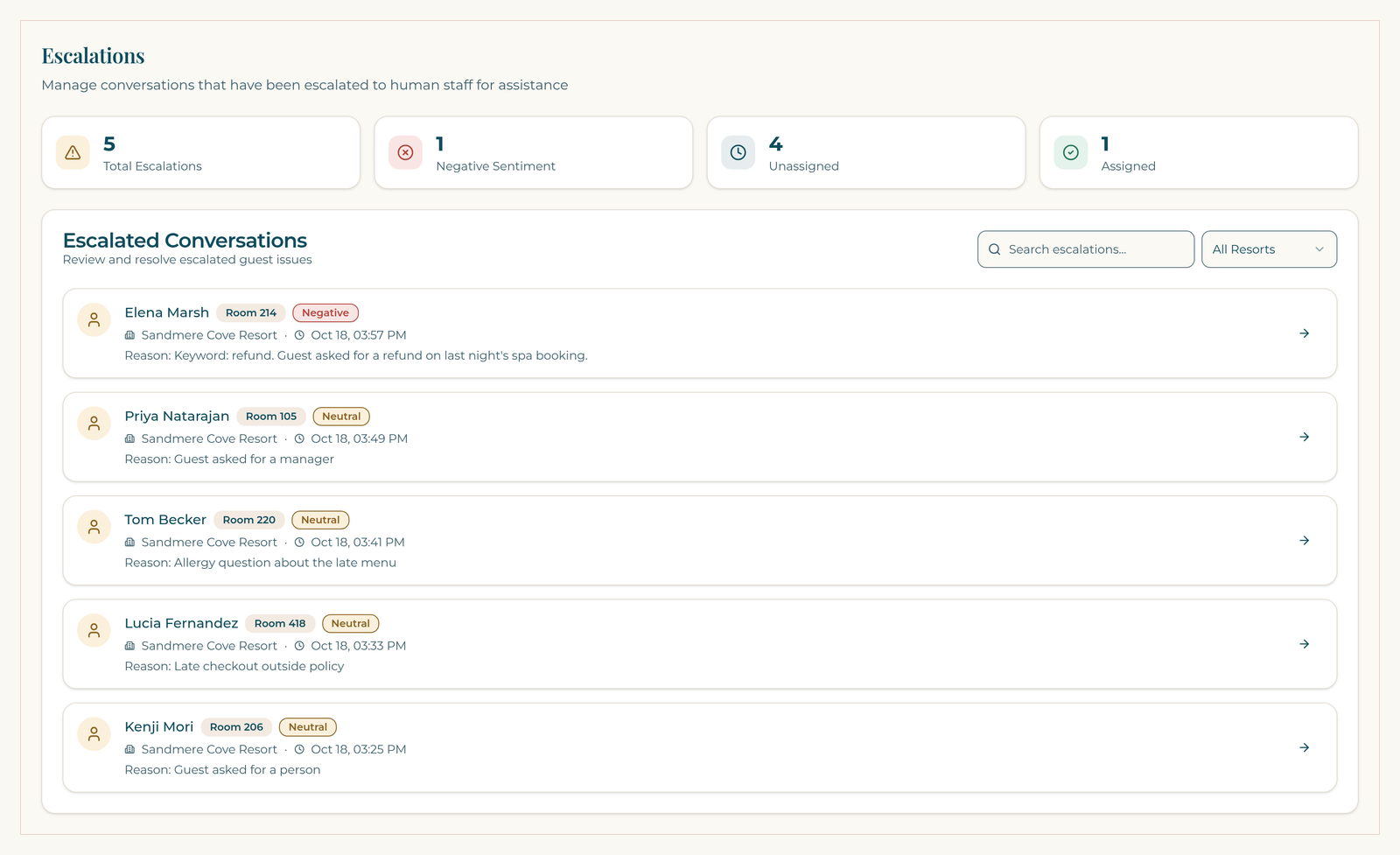The width and height of the screenshot is (1400, 855).
Task: Click Priya Natarajan's avatar icon
Action: (x=94, y=423)
